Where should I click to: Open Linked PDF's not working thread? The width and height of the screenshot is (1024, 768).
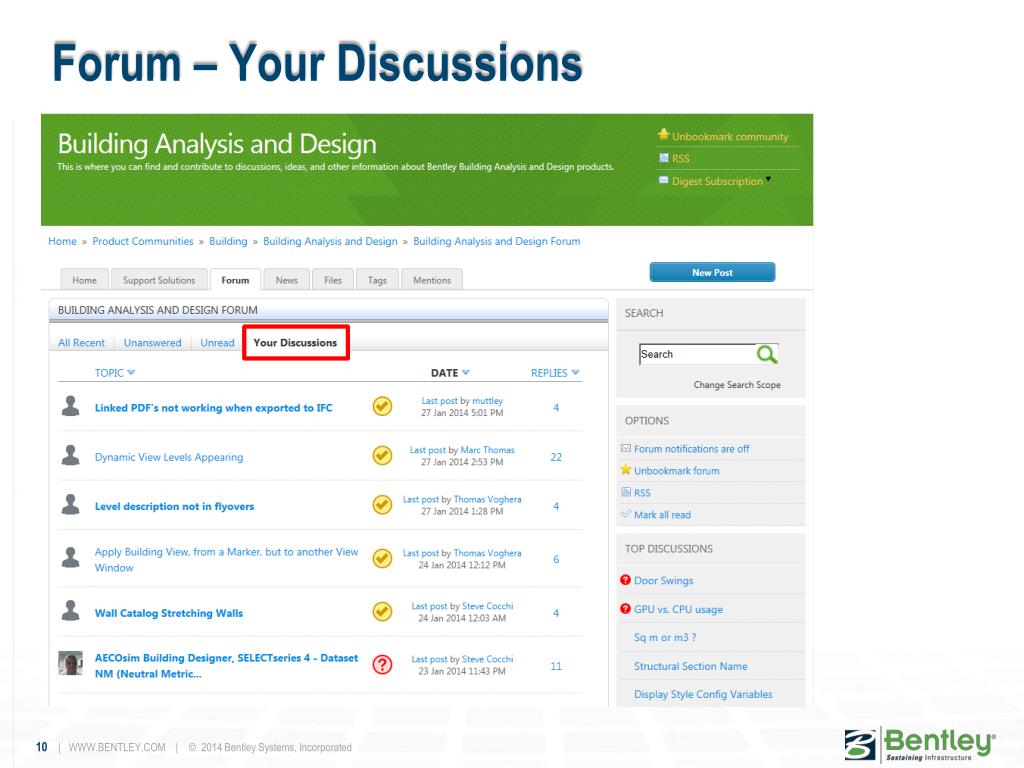[214, 408]
